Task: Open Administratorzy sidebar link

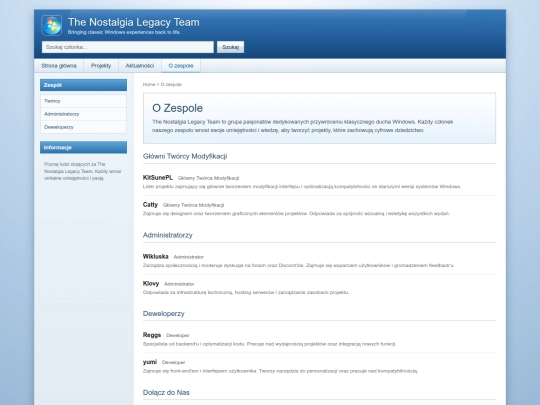Action: point(83,114)
